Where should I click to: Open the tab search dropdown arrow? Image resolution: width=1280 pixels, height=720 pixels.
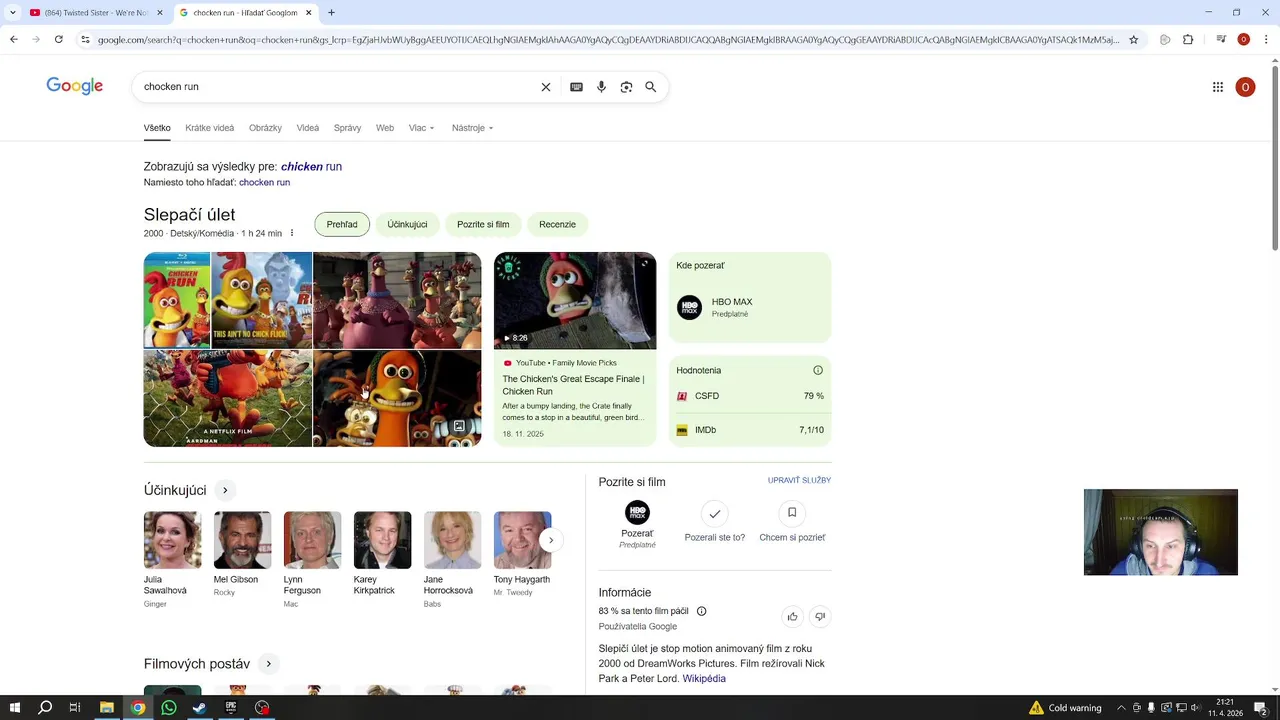12,13
